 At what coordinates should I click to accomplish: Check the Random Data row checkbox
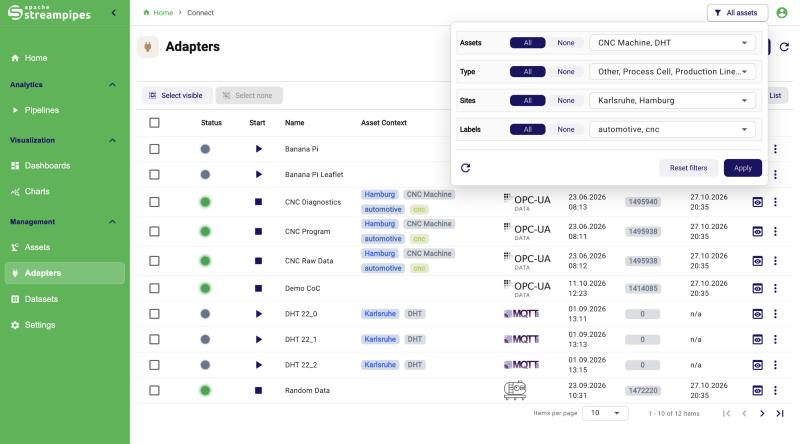point(154,390)
